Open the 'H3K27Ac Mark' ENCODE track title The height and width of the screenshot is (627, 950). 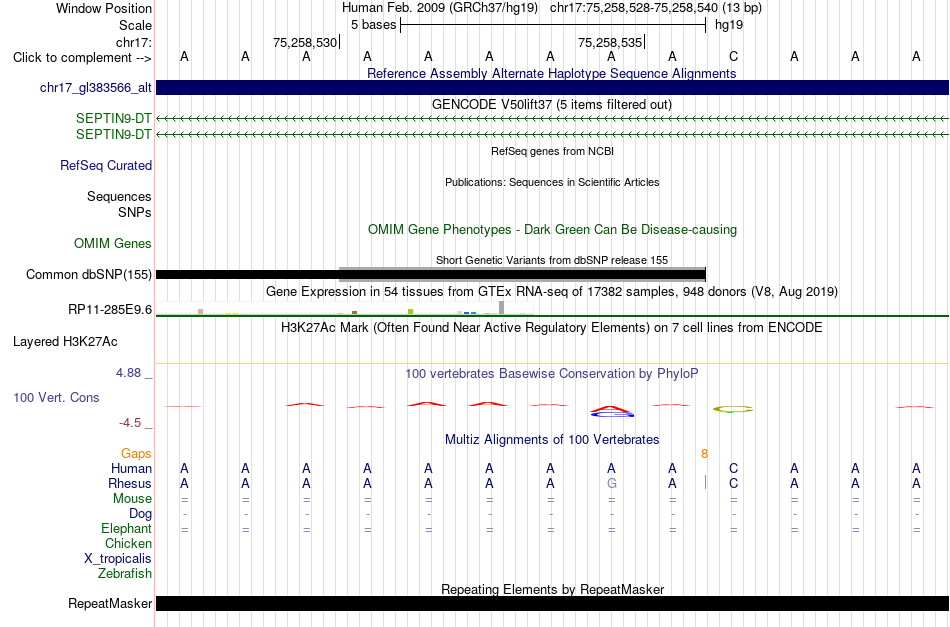pos(552,327)
